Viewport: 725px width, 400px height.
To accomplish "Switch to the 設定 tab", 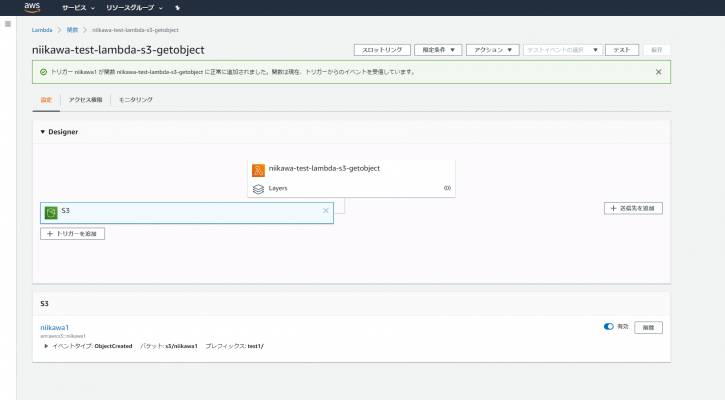I will 46,100.
